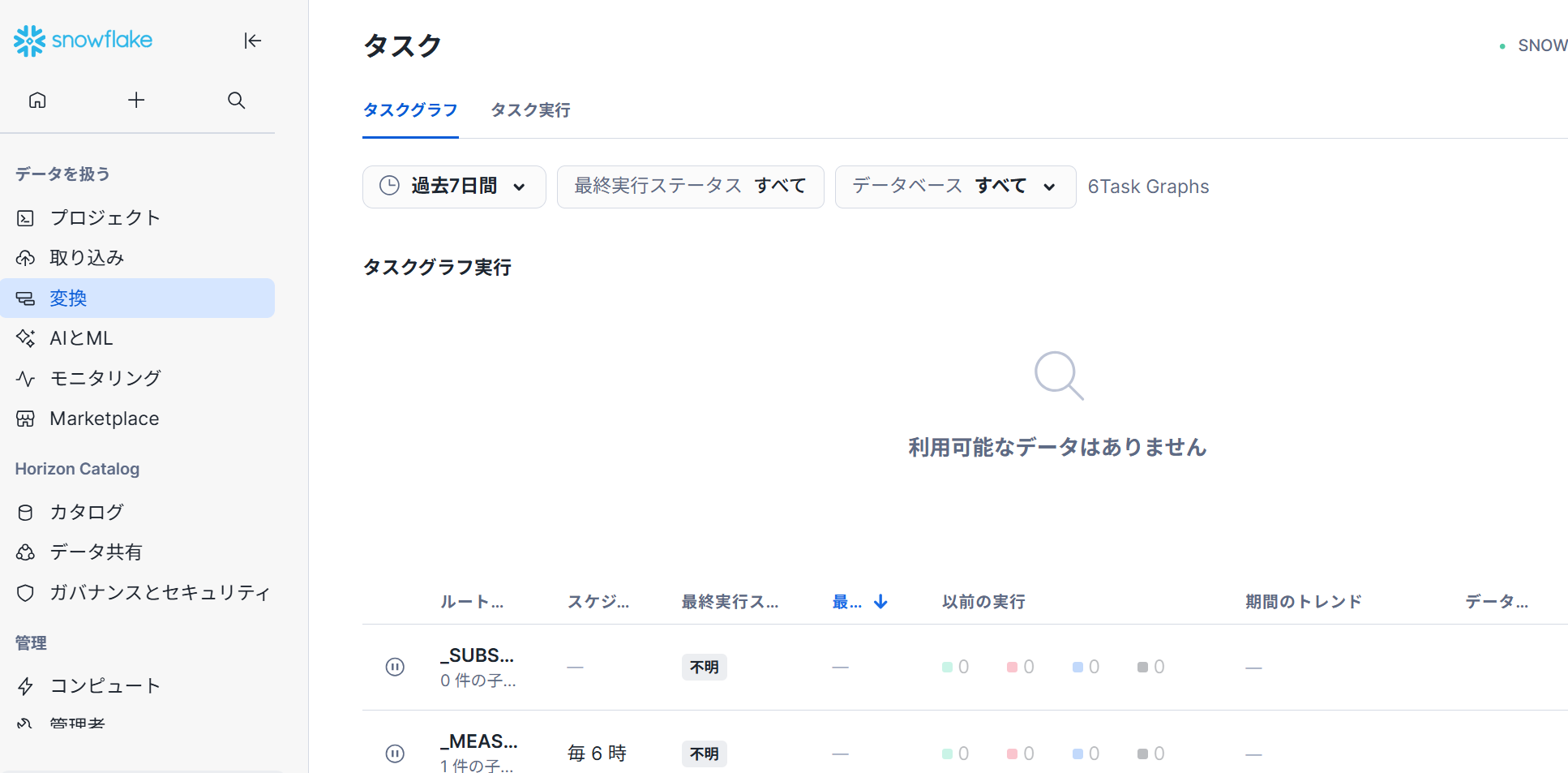
Task: Click the データ共有 sharing icon
Action: [25, 552]
